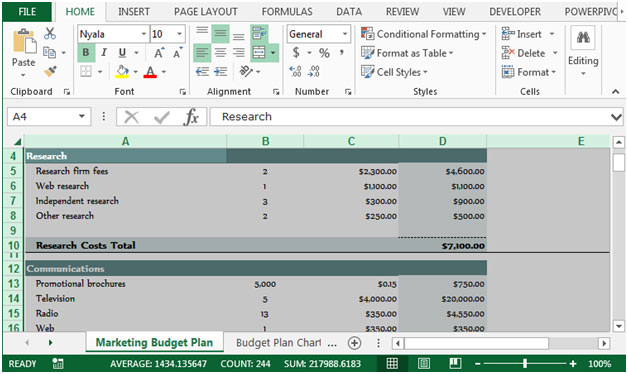Switch to Page Layout view icon
Viewport: 628px width, 374px height.
tap(424, 364)
